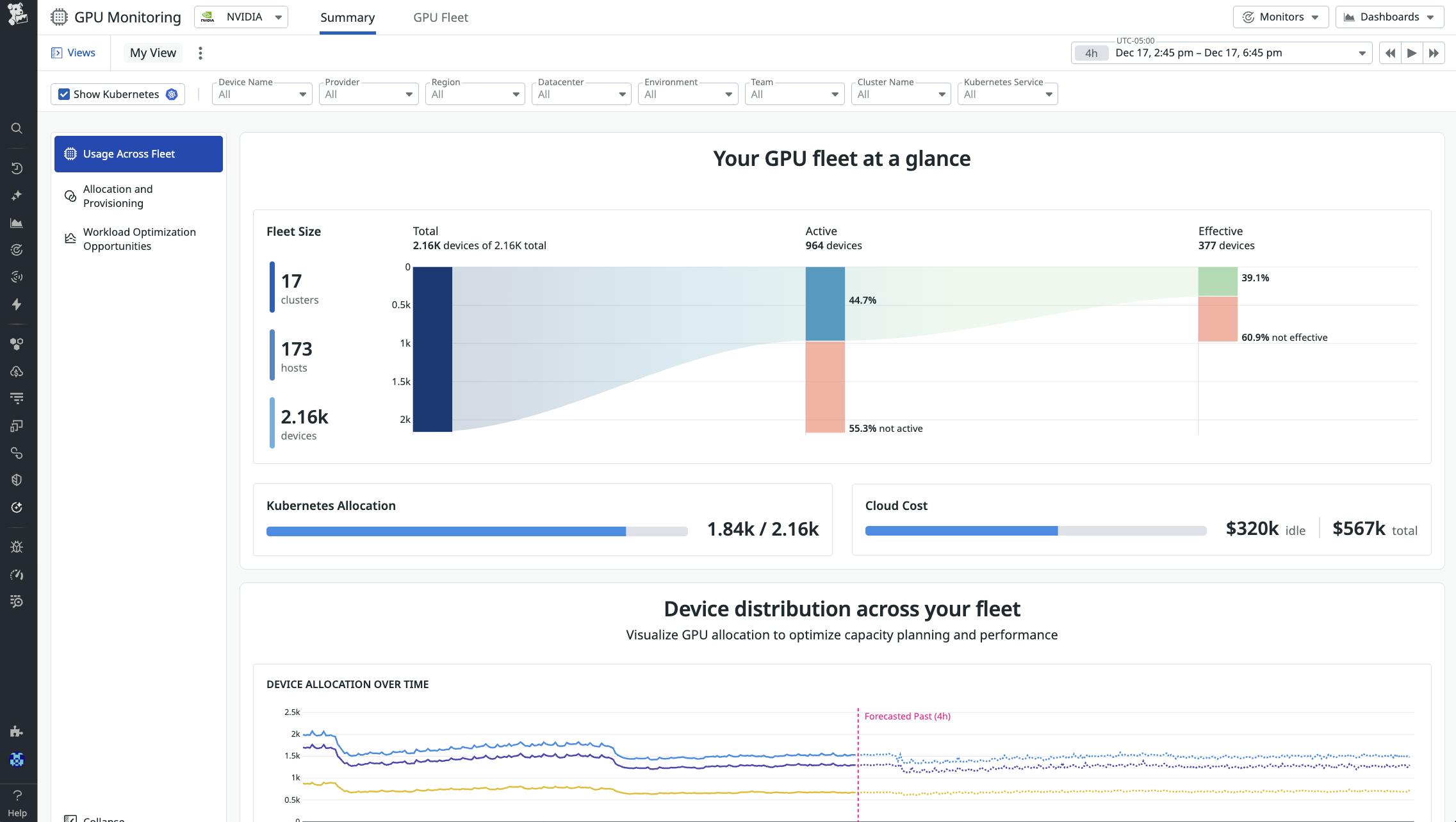This screenshot has height=822, width=1456.
Task: Open Workload Optimization Opportunities
Action: click(139, 238)
